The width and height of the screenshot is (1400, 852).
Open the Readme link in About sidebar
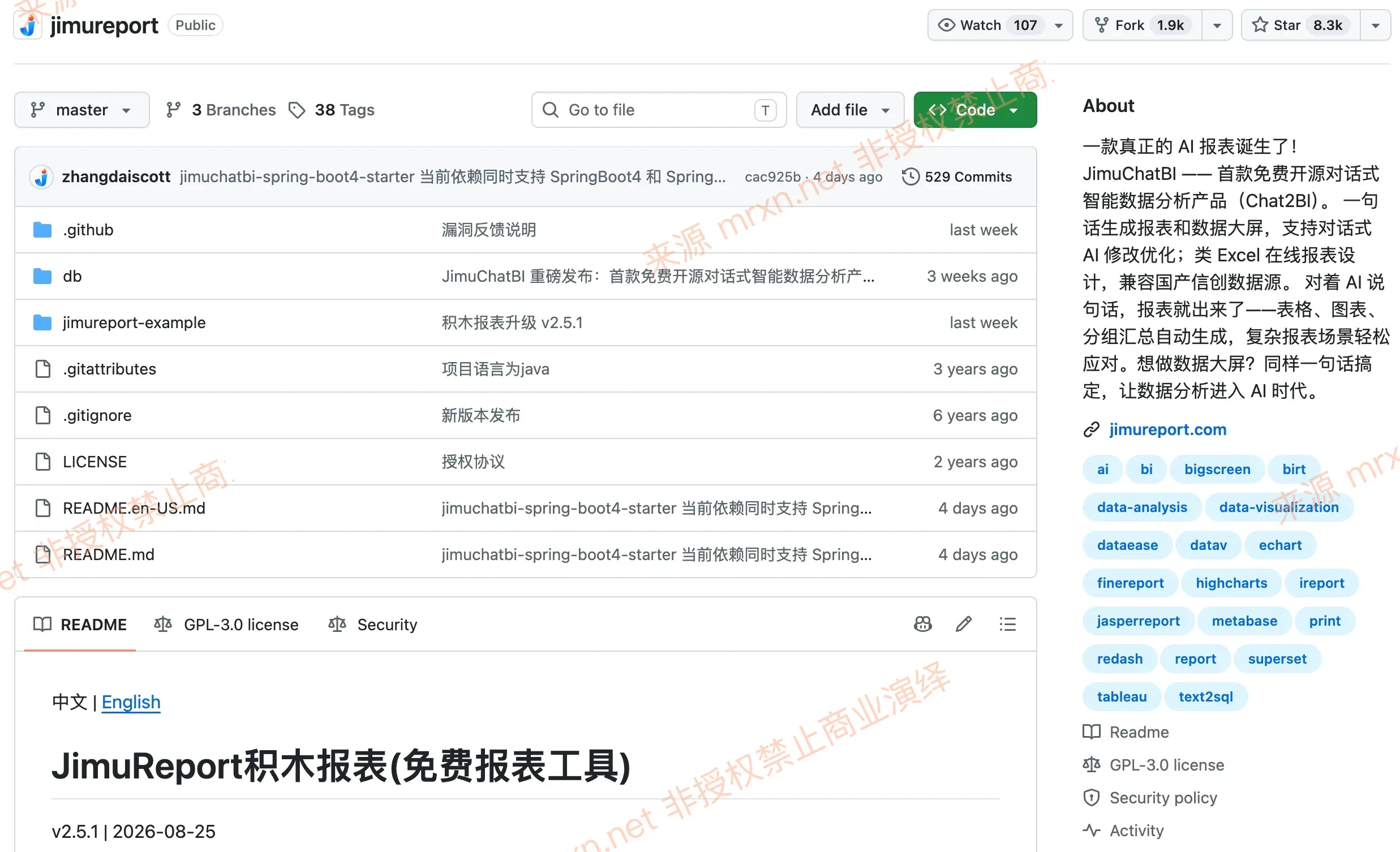[1126, 732]
